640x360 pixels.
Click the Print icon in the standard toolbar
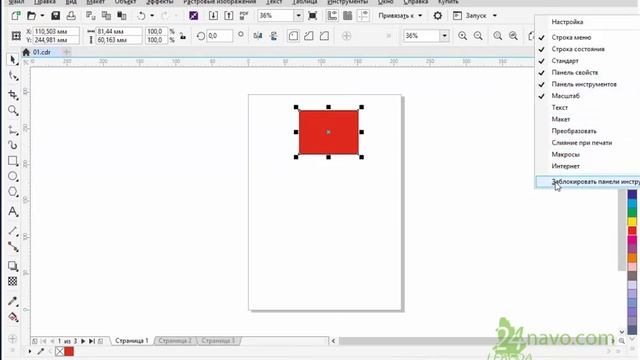(71, 16)
